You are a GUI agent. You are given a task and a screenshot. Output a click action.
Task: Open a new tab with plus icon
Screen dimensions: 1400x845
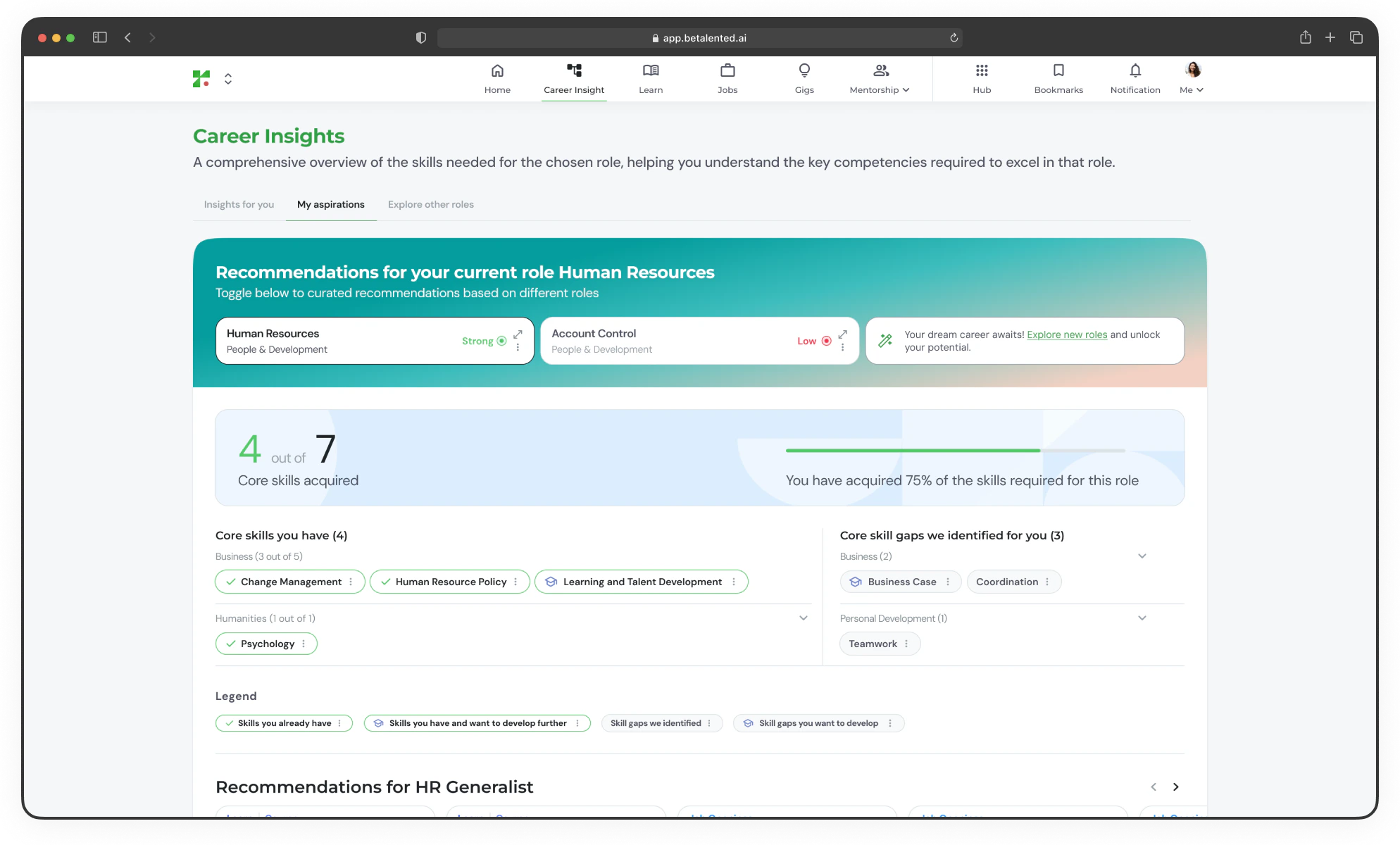pos(1330,37)
